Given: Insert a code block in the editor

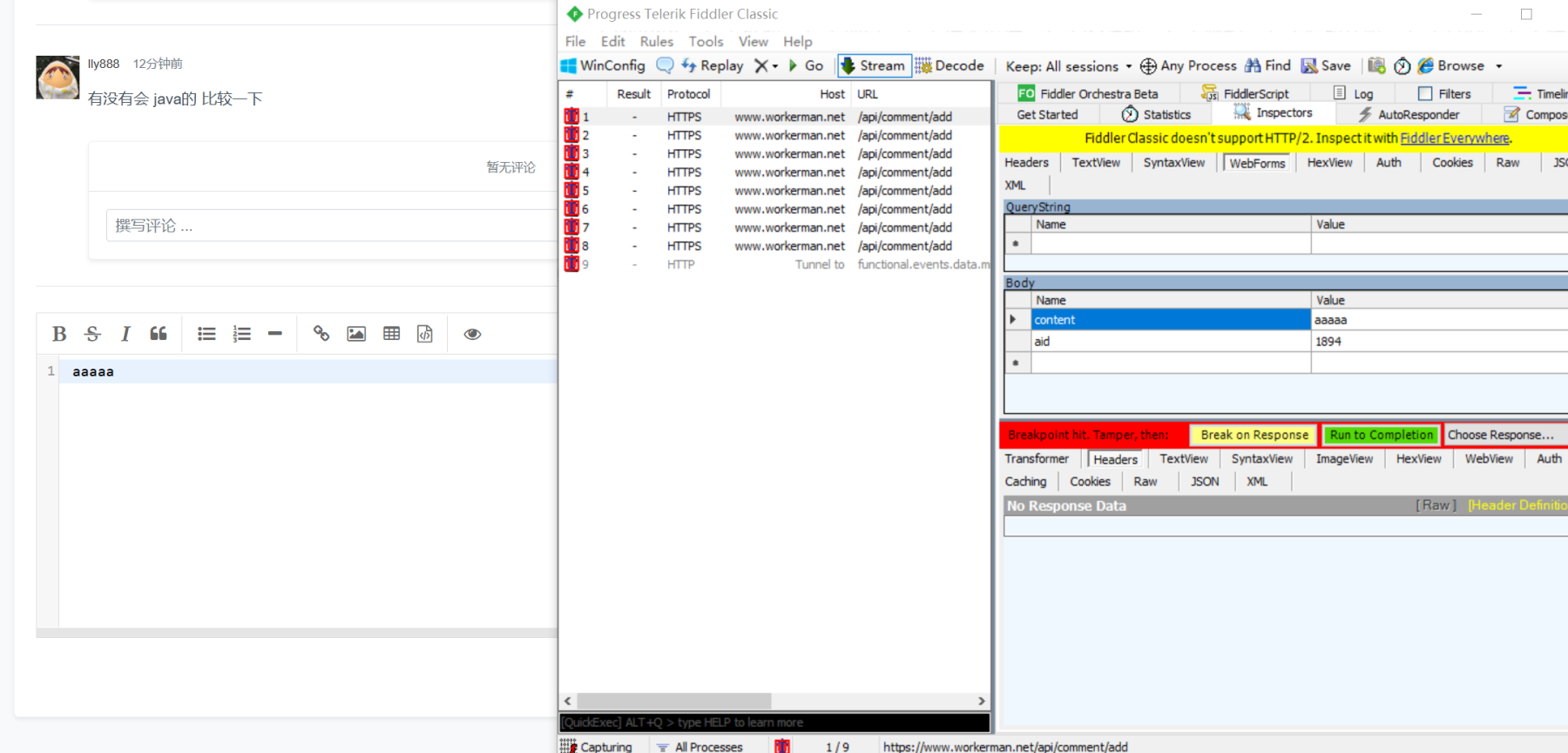Looking at the screenshot, I should 425,334.
